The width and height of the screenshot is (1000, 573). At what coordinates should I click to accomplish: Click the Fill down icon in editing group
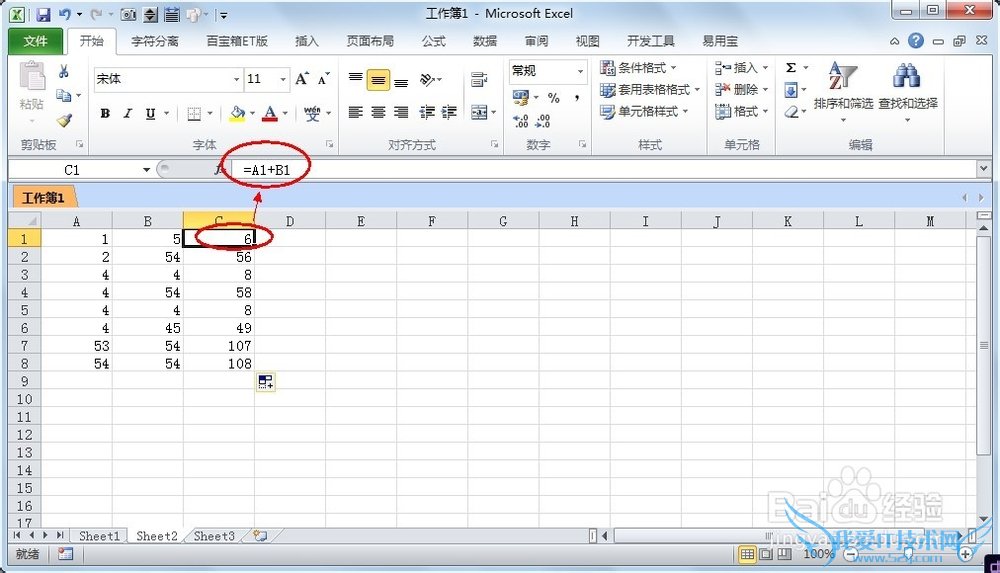click(x=791, y=89)
